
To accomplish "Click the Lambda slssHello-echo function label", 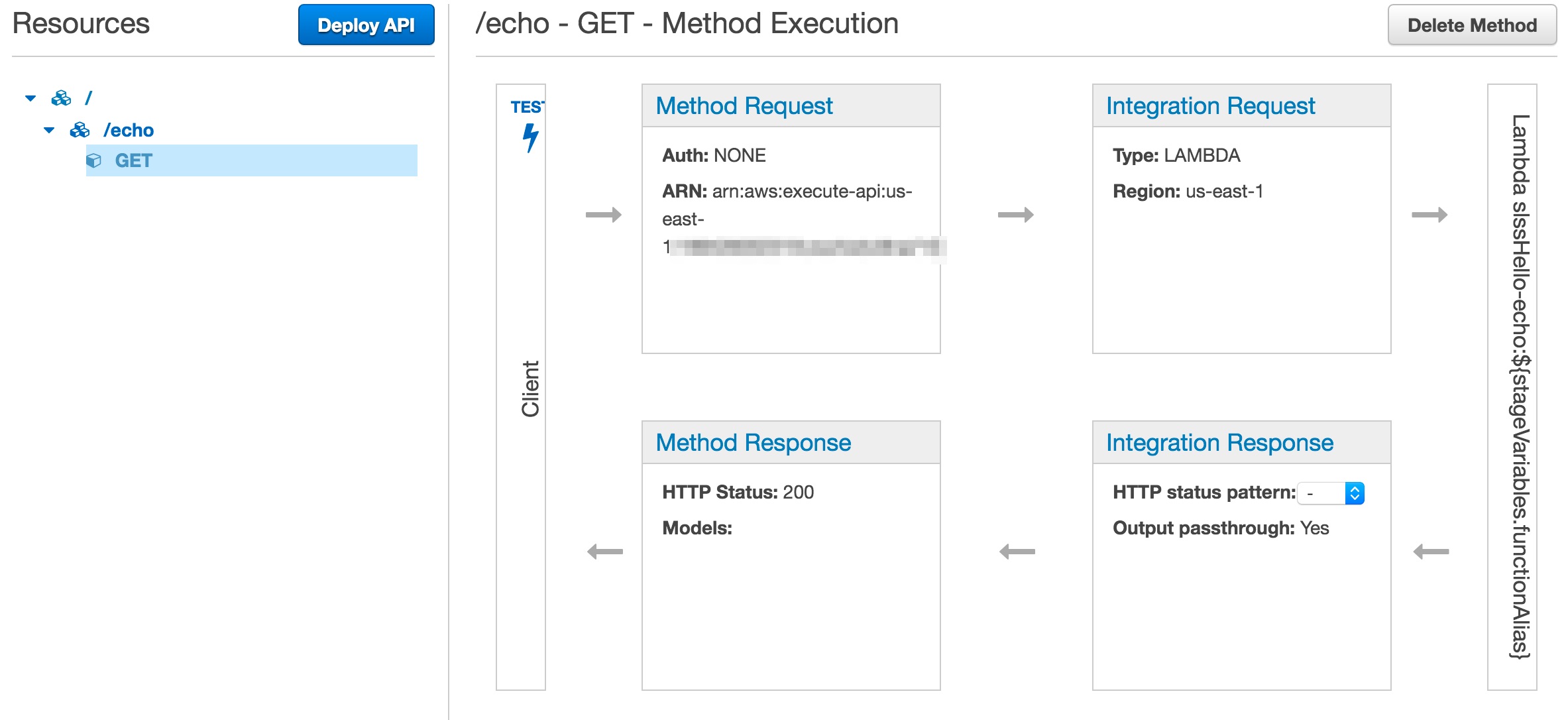I will pos(1520,387).
